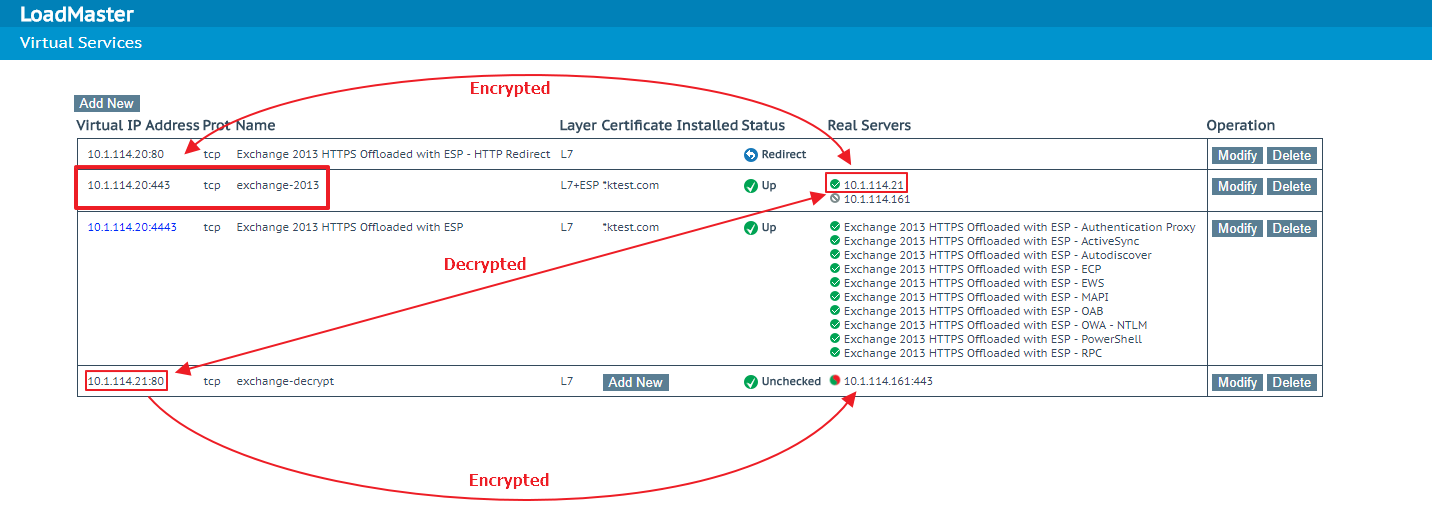Select the 10.1.114.20:443 virtual IP address
This screenshot has width=1432, height=511.
point(128,185)
